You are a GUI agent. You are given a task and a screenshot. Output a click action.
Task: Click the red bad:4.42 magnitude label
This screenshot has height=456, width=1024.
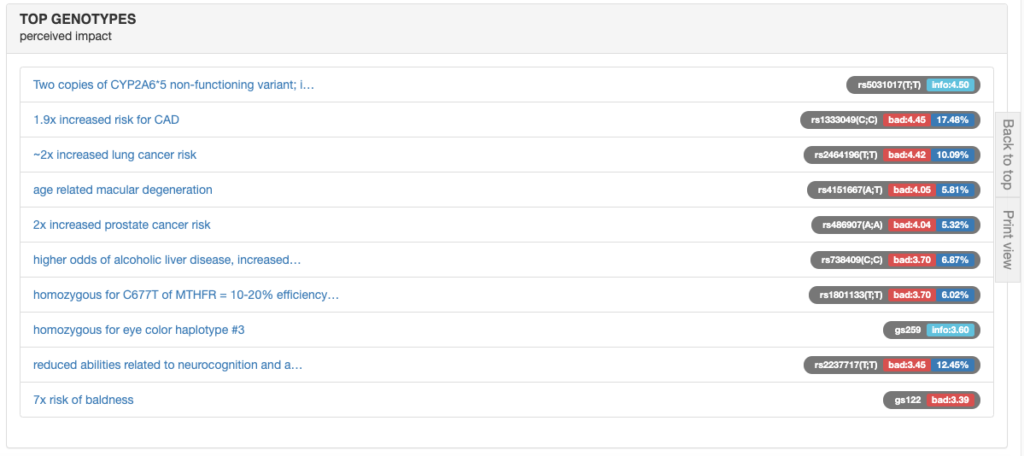point(908,155)
